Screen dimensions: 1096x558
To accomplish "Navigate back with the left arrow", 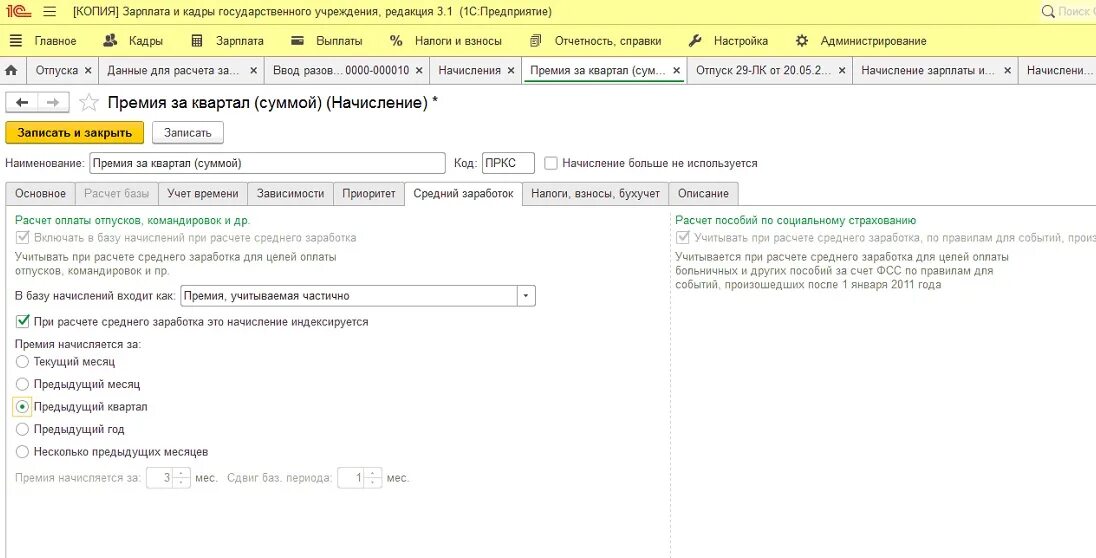I will click(x=22, y=103).
